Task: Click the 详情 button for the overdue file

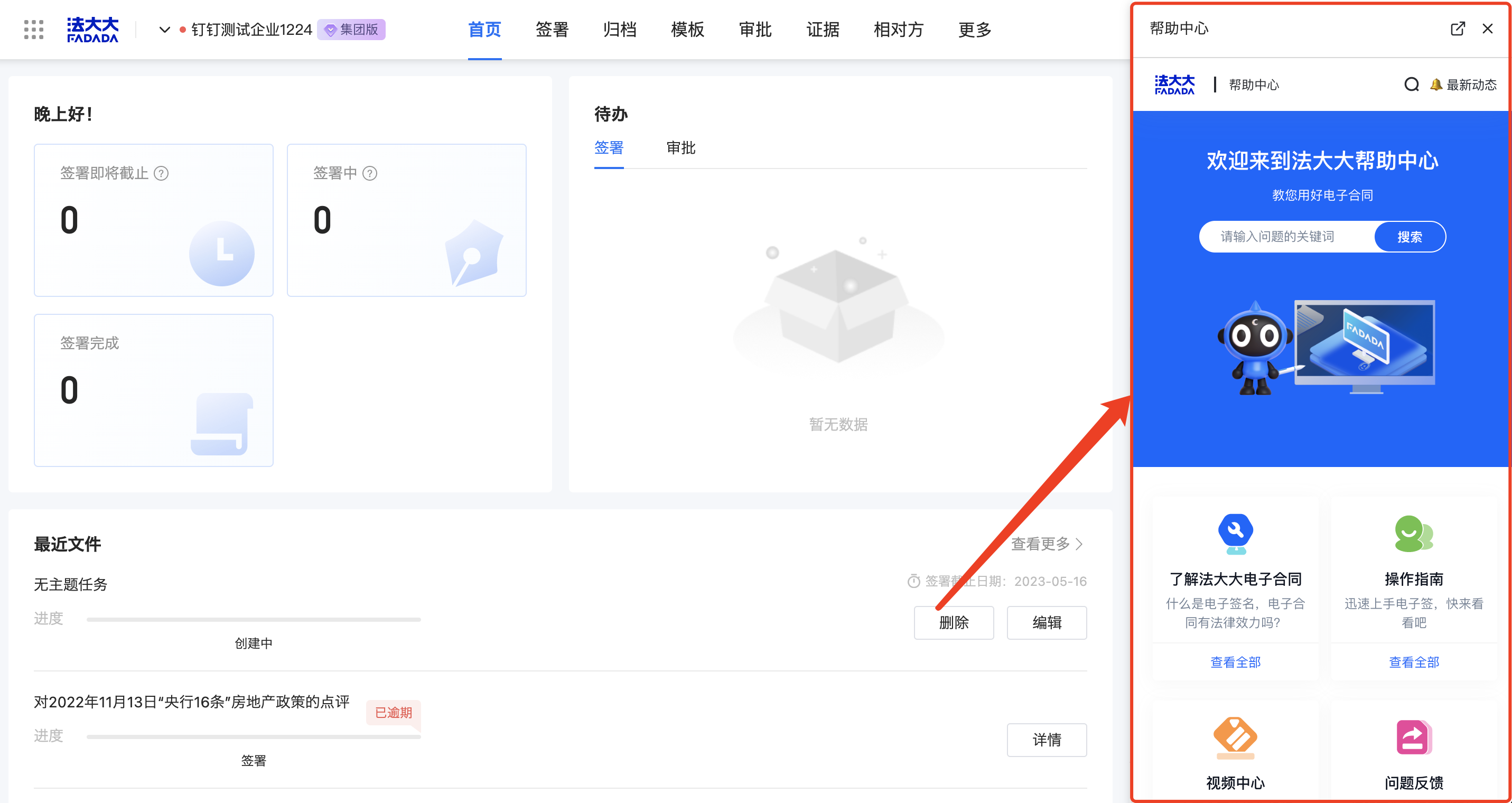Action: coord(1047,740)
